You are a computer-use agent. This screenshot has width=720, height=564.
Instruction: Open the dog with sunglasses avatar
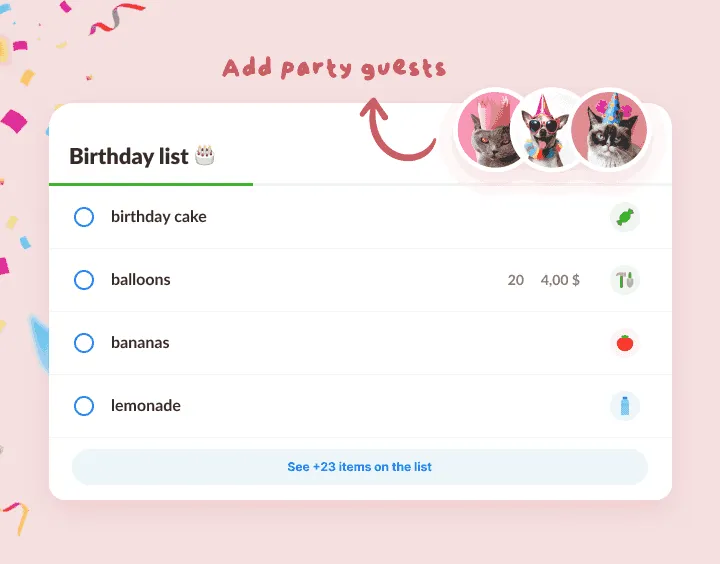545,130
